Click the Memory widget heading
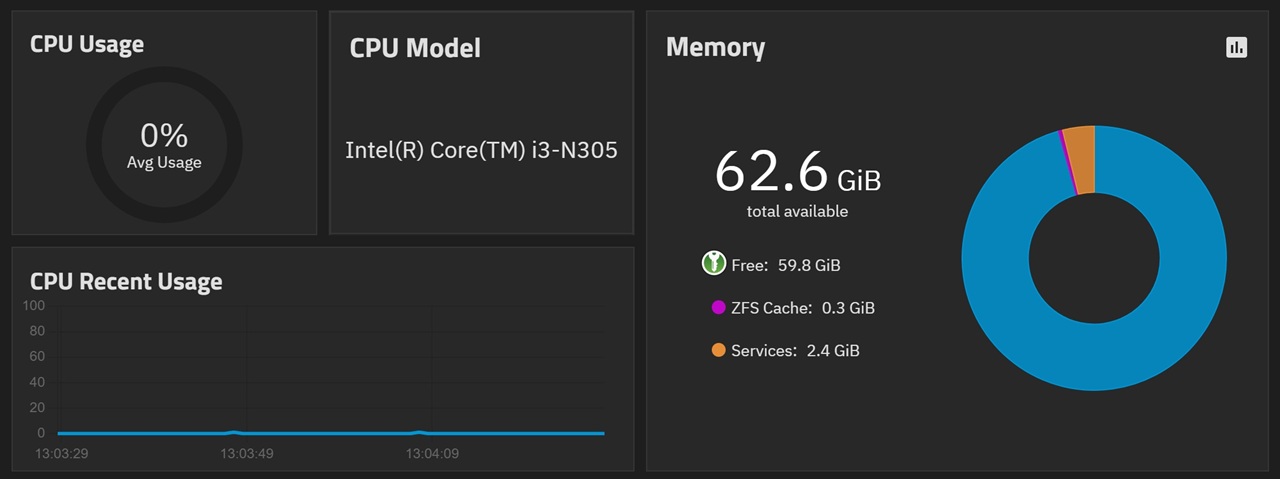1280x479 pixels. pyautogui.click(x=715, y=47)
